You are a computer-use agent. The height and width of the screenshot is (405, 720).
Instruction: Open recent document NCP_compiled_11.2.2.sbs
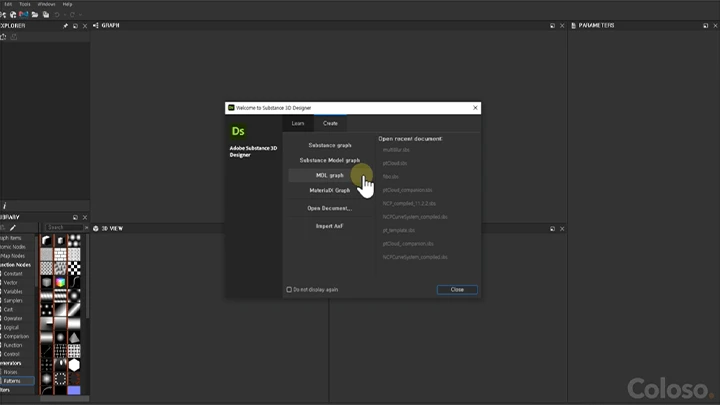click(x=409, y=203)
